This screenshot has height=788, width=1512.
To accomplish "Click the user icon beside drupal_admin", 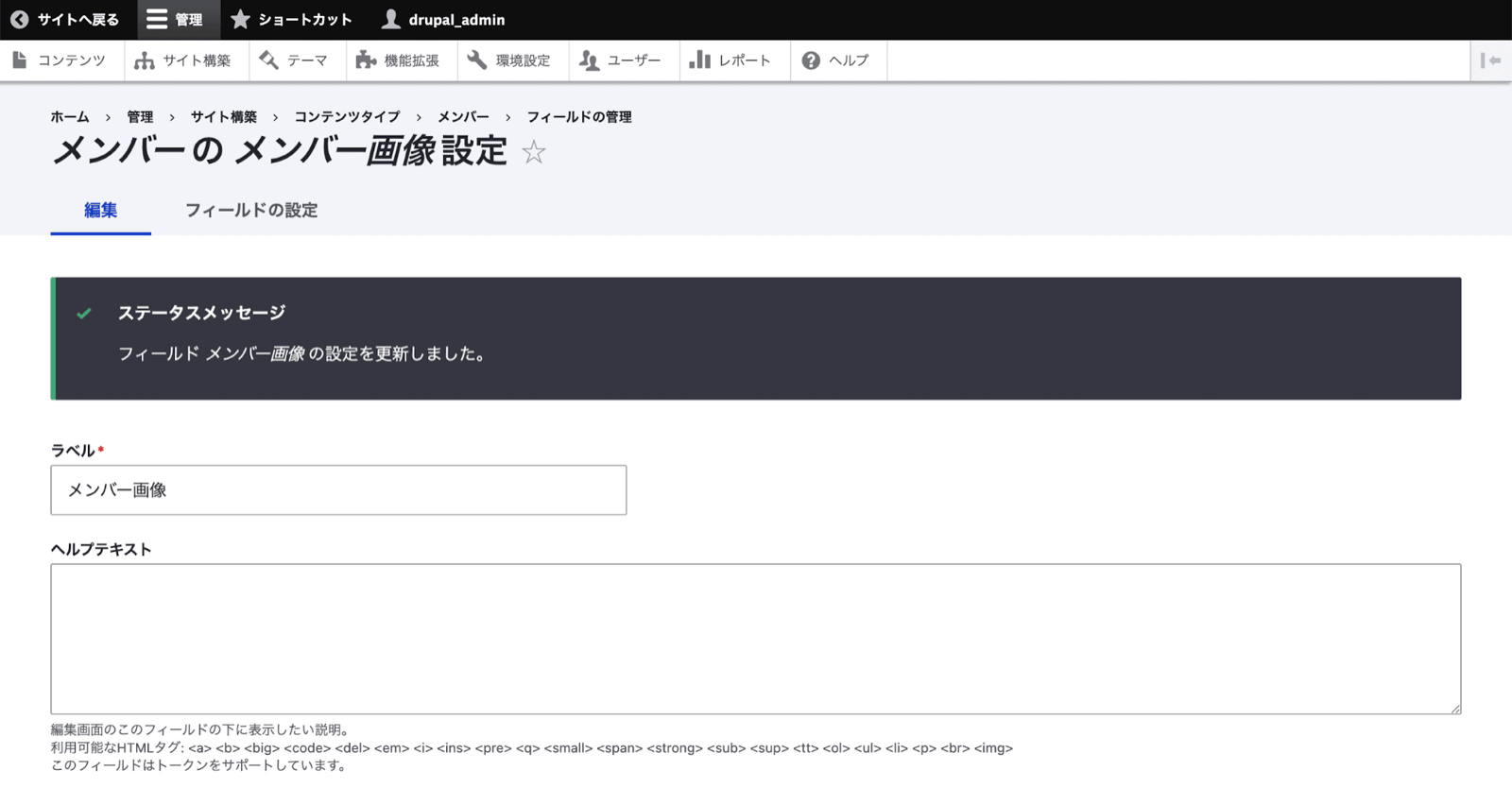I will [390, 19].
